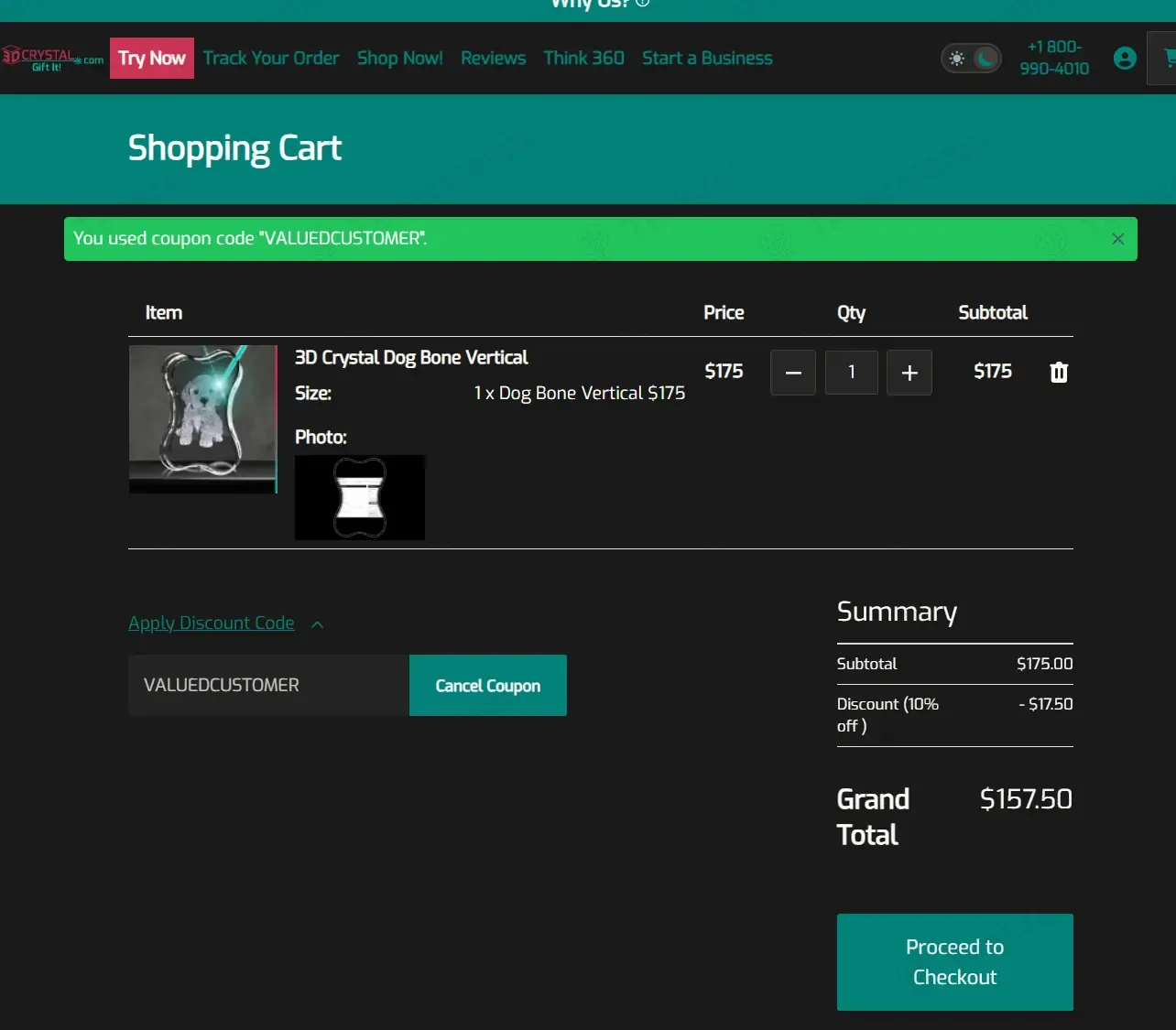Click the 3D Crystal Gift It logo
The width and height of the screenshot is (1176, 1030).
52,59
